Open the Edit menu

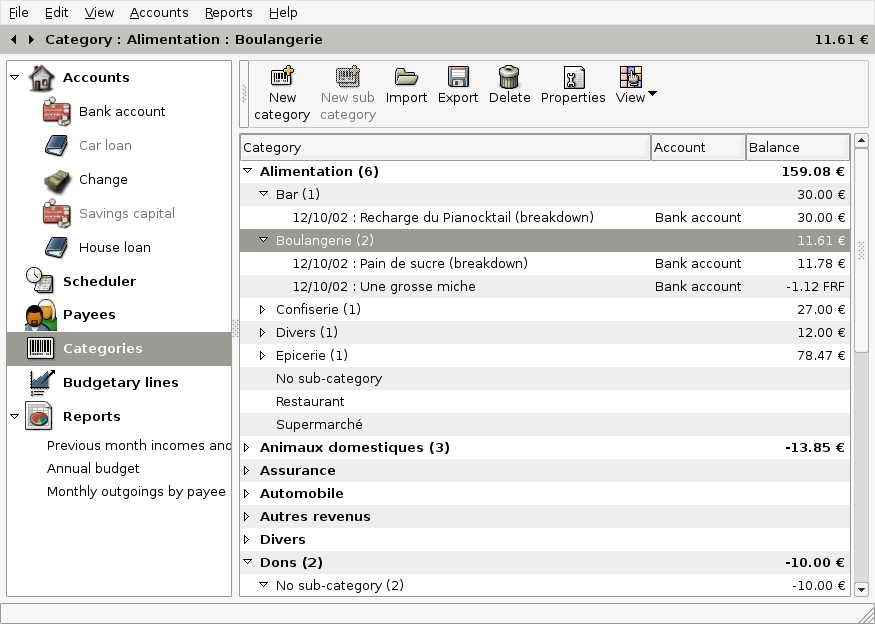[x=56, y=12]
